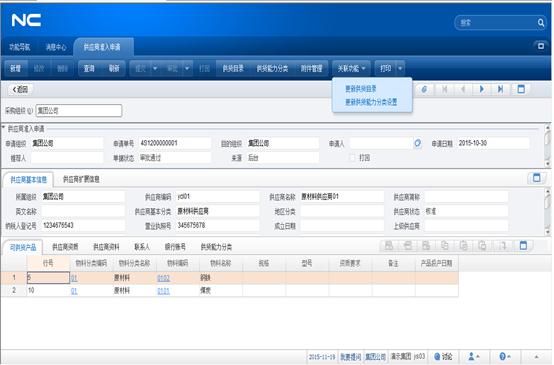
Task: Click the search magnifier icon in header
Action: (540, 23)
